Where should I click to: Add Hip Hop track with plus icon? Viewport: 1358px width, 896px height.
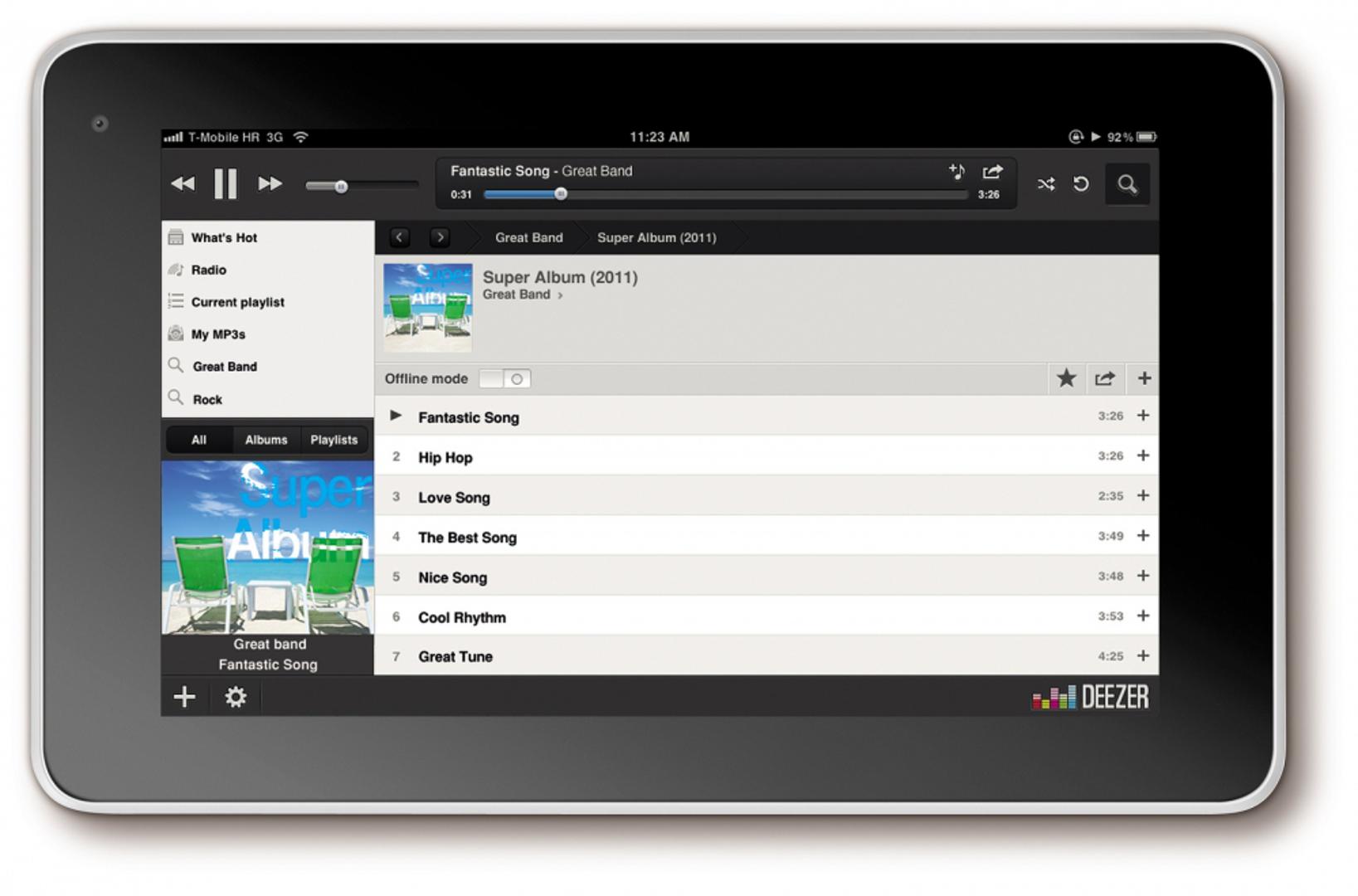1142,455
